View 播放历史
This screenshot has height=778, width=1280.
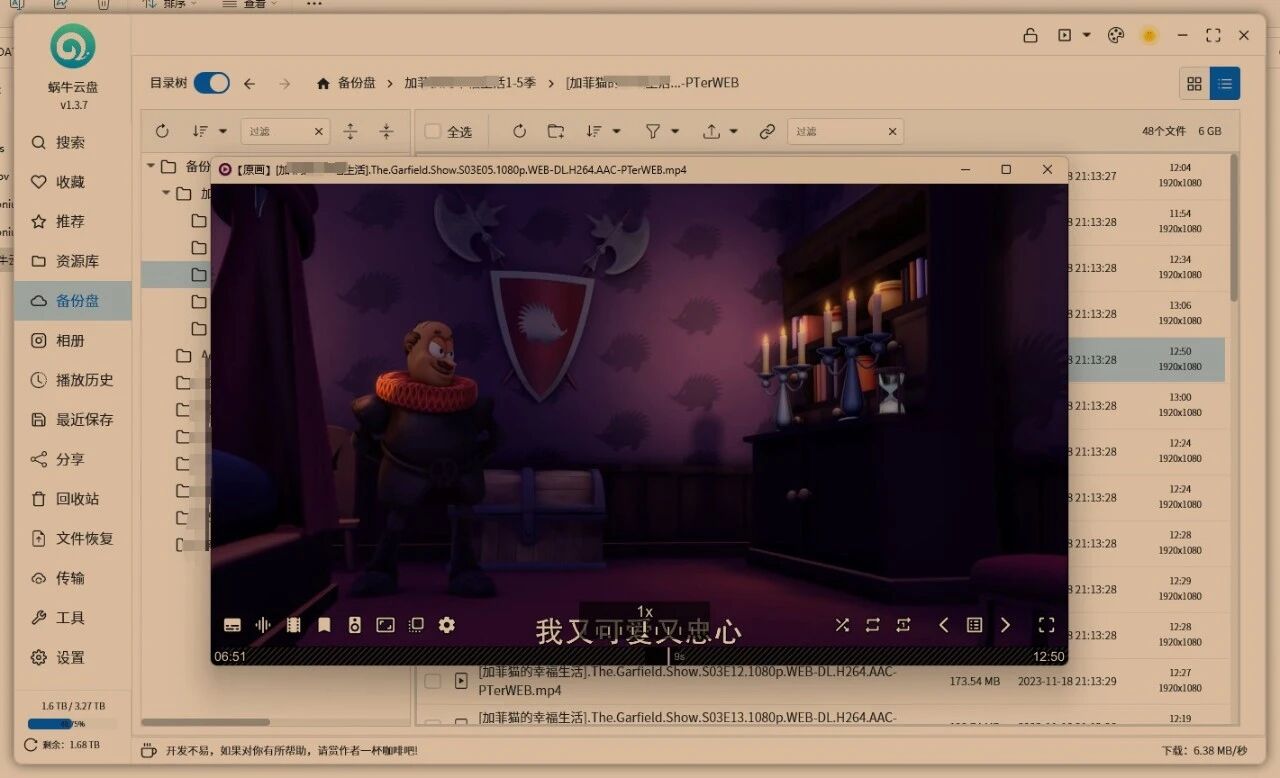tap(72, 380)
